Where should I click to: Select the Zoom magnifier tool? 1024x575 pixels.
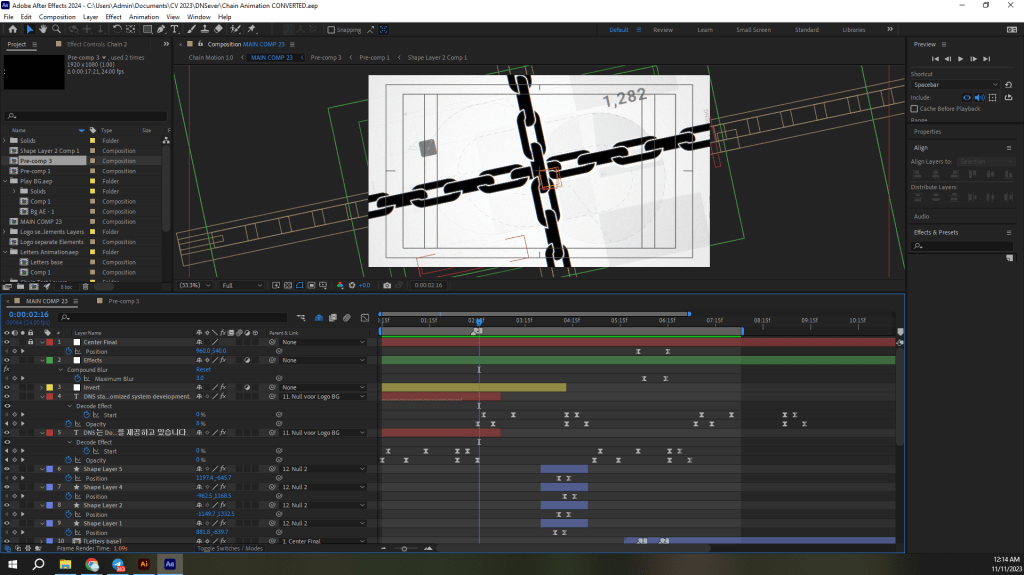click(56, 30)
